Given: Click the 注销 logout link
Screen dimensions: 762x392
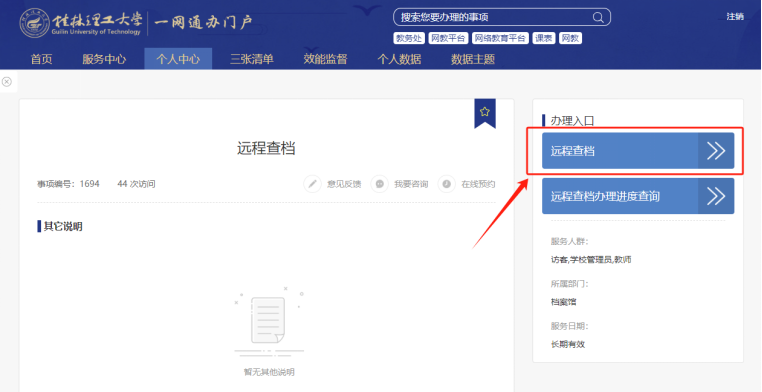Looking at the screenshot, I should 735,17.
